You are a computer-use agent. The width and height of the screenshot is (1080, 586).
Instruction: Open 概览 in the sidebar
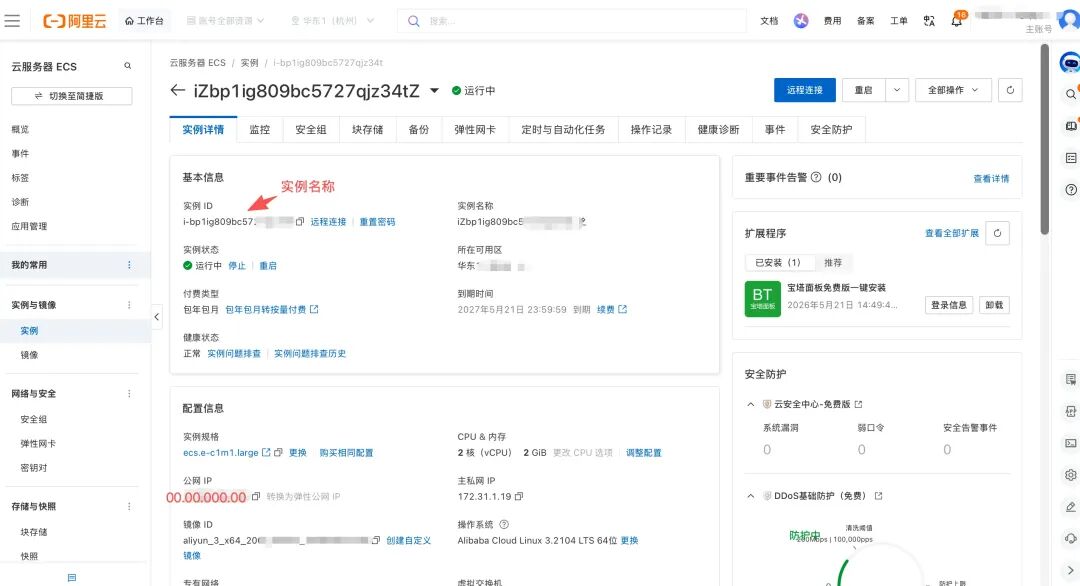click(21, 129)
